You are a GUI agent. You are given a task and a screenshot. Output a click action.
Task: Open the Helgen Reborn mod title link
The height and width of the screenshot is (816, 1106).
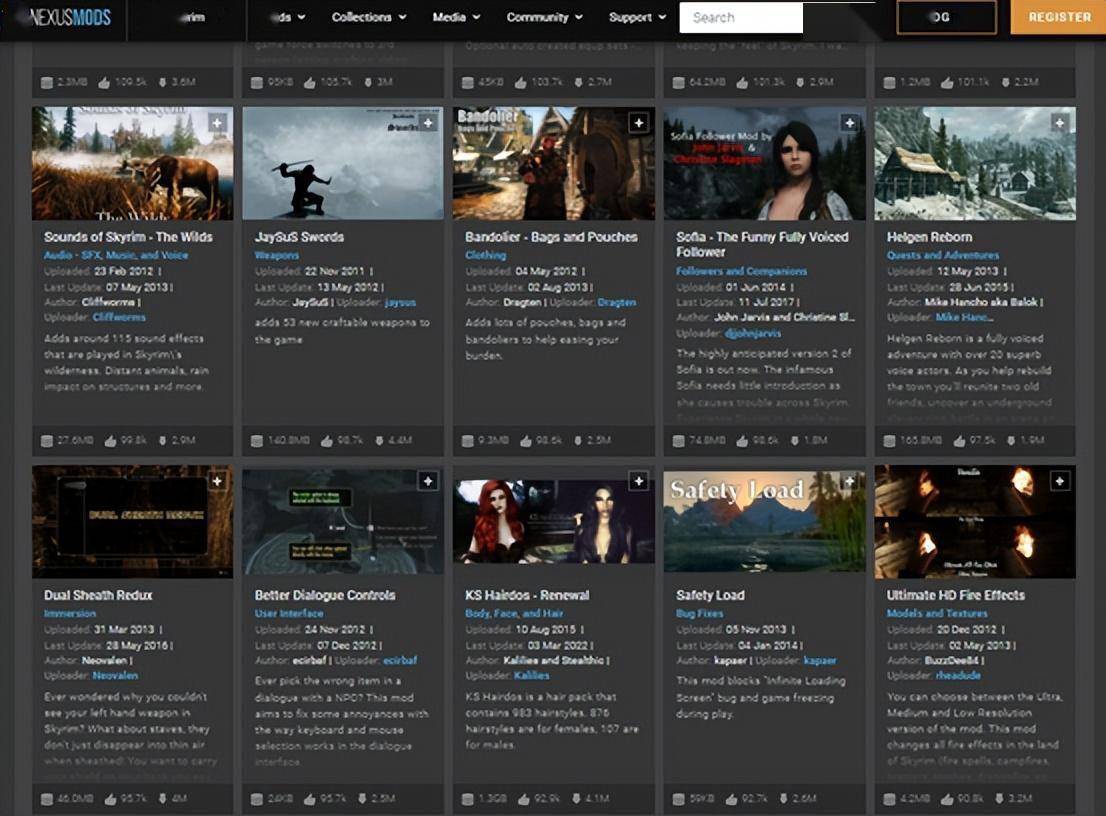[x=929, y=237]
